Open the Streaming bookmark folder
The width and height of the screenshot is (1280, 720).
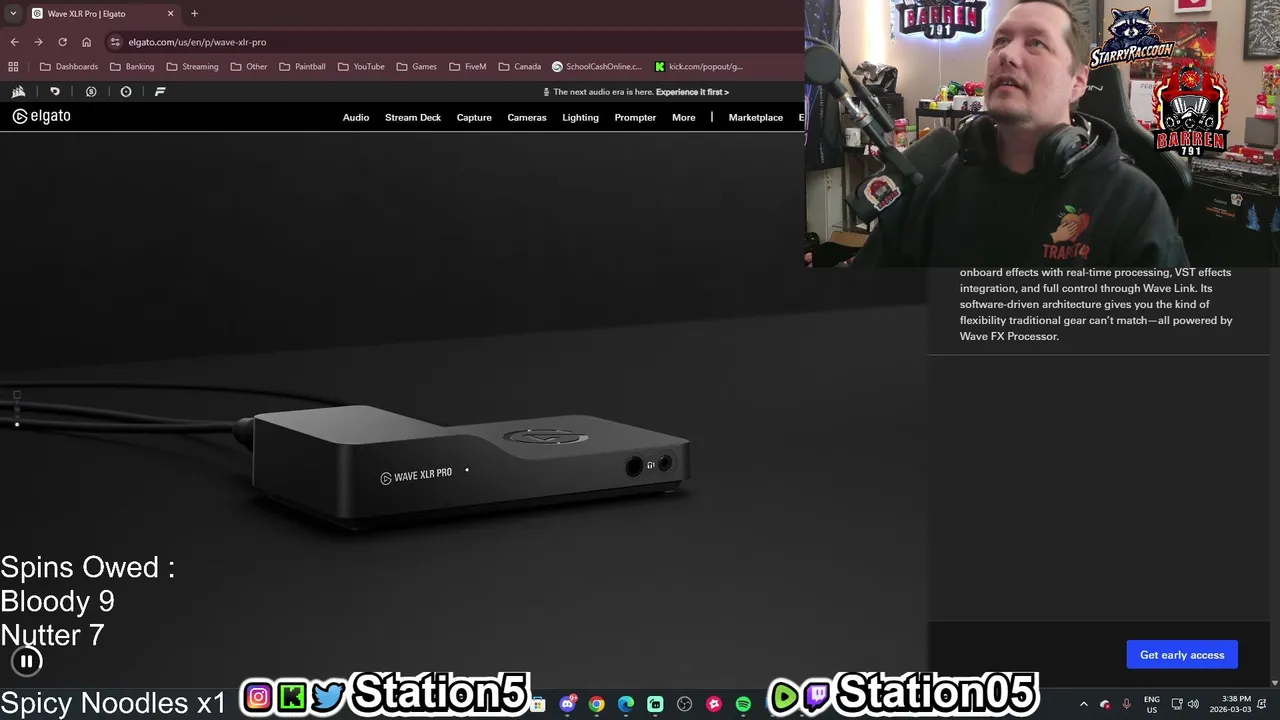point(192,67)
